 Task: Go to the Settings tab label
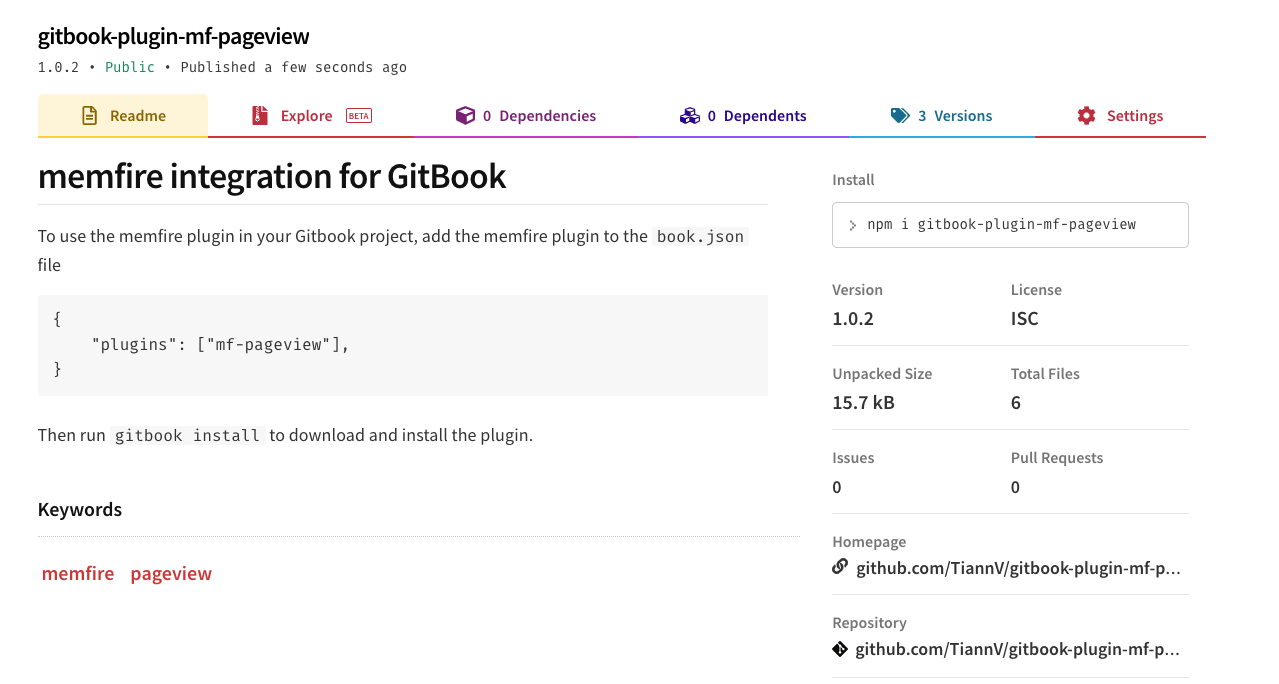coord(1134,116)
